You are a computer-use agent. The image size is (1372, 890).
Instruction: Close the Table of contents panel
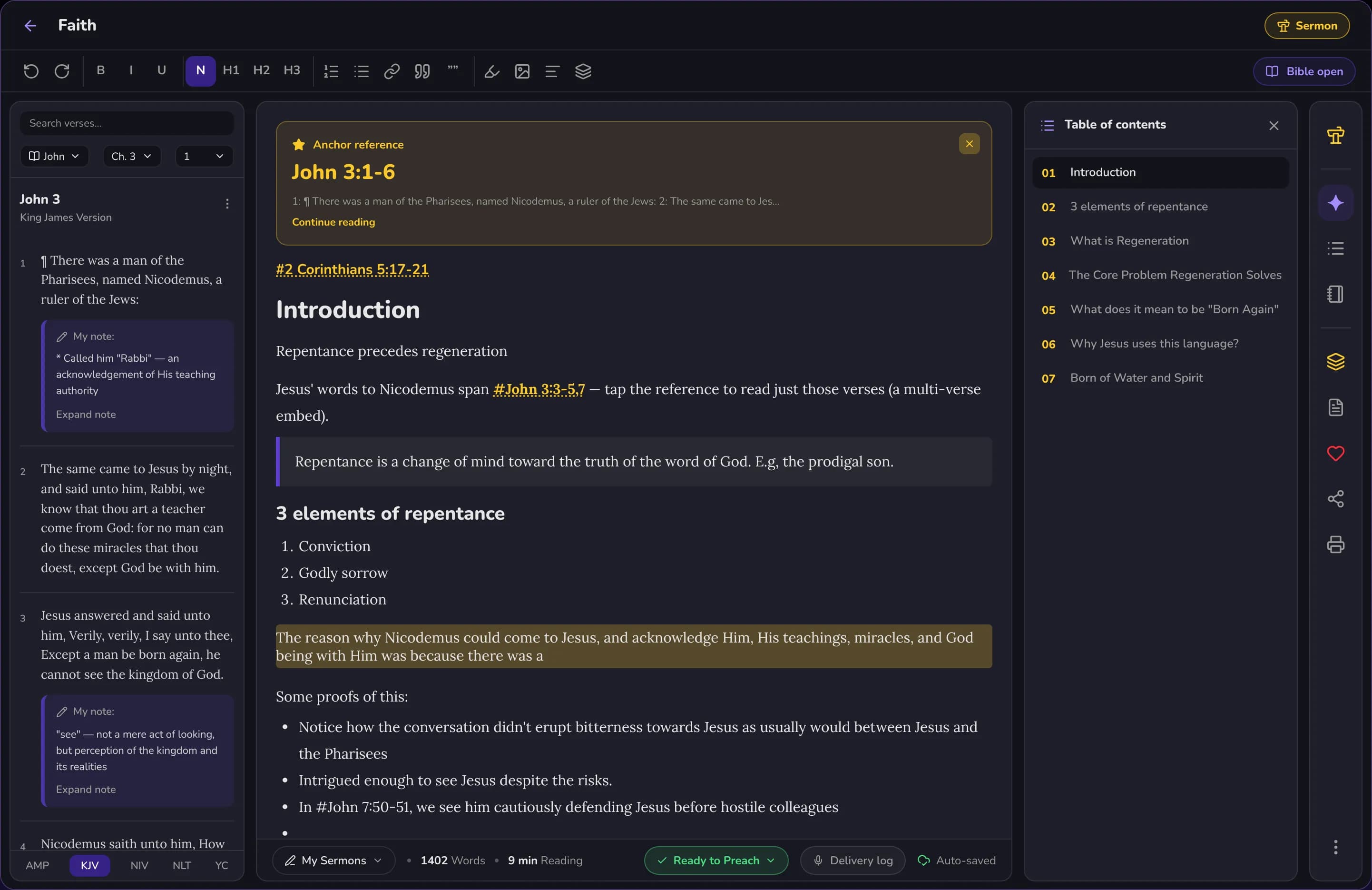click(1274, 126)
